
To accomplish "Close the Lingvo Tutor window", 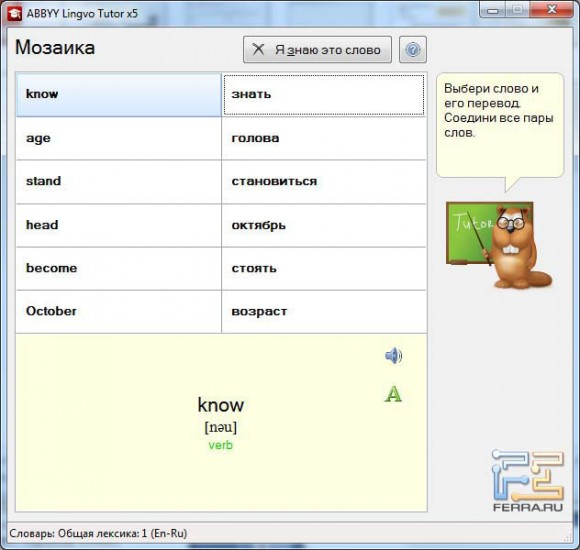I will (552, 10).
